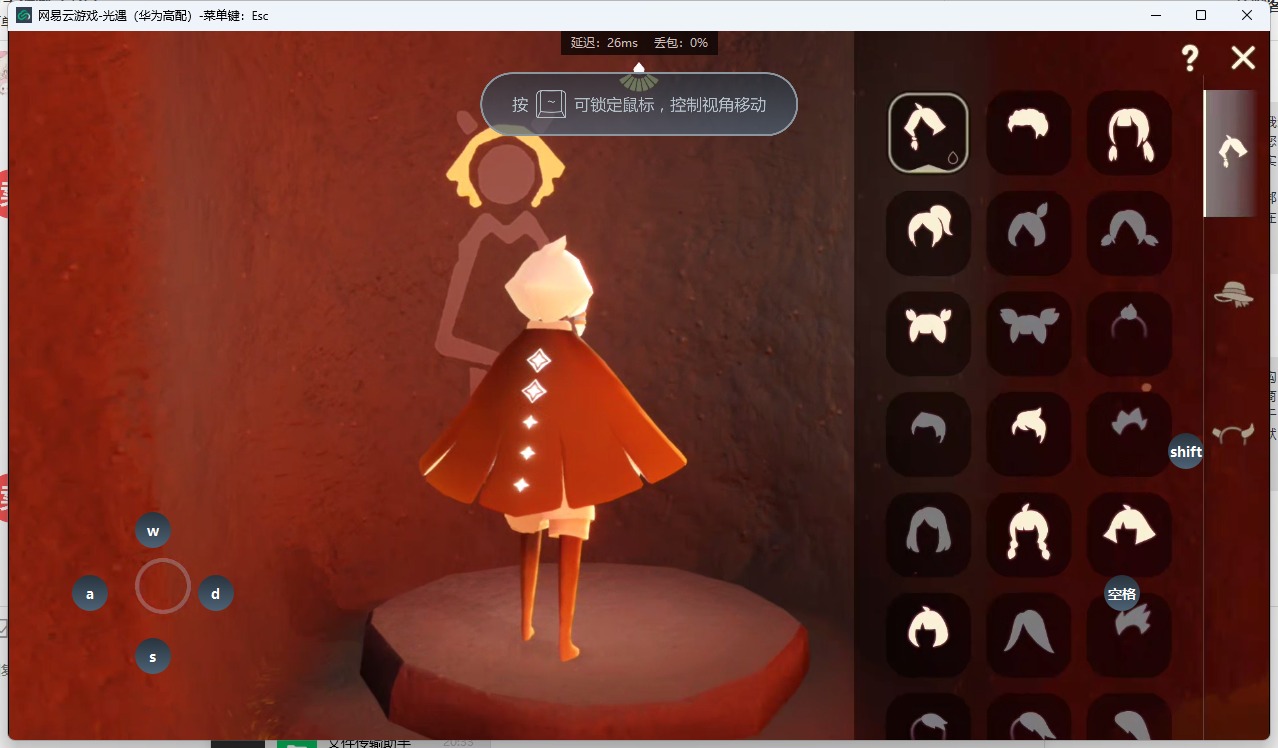Choose the short tousled hairstyle in top row
Image resolution: width=1278 pixels, height=748 pixels.
pyautogui.click(x=1028, y=133)
